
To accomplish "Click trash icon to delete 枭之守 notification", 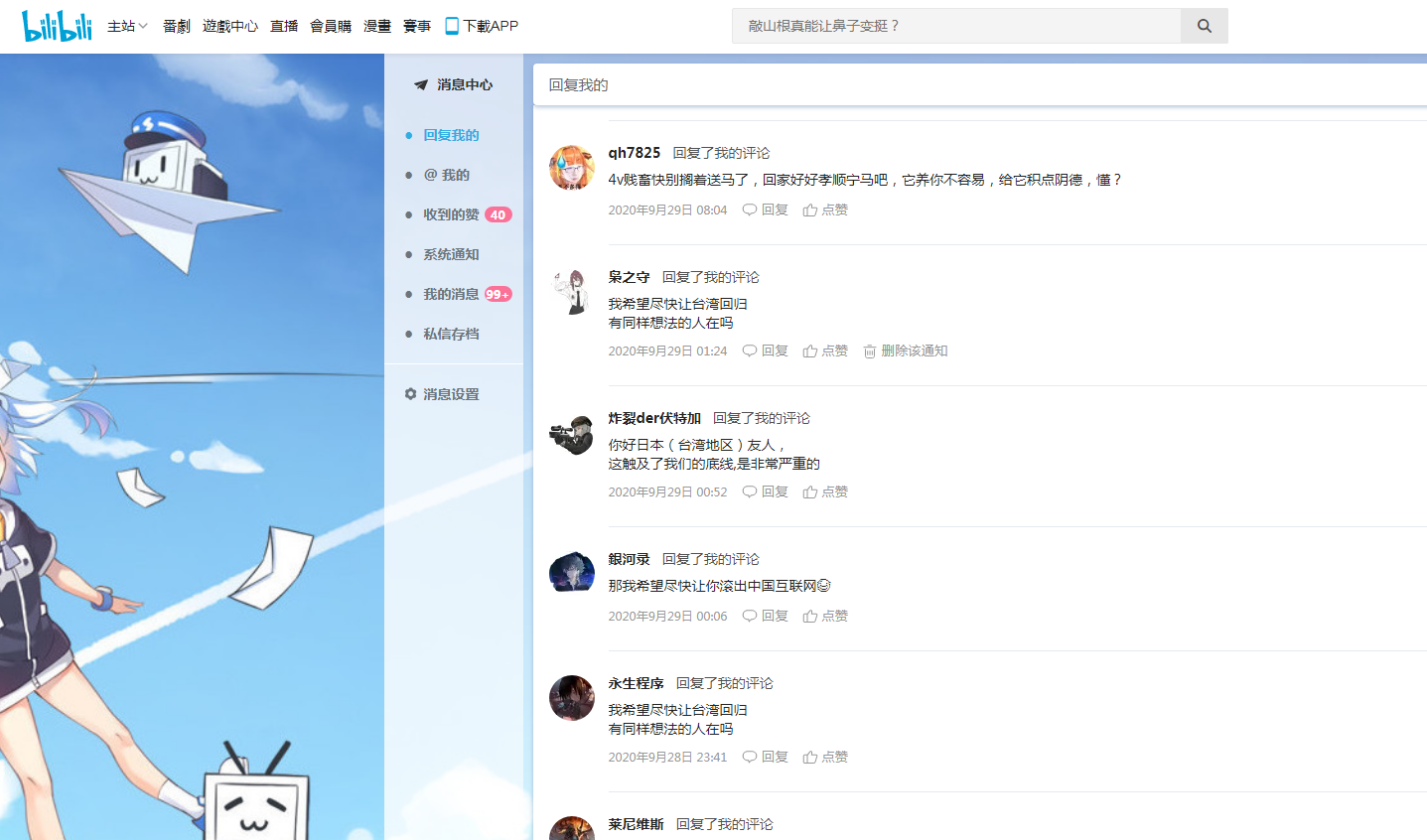I will 870,351.
